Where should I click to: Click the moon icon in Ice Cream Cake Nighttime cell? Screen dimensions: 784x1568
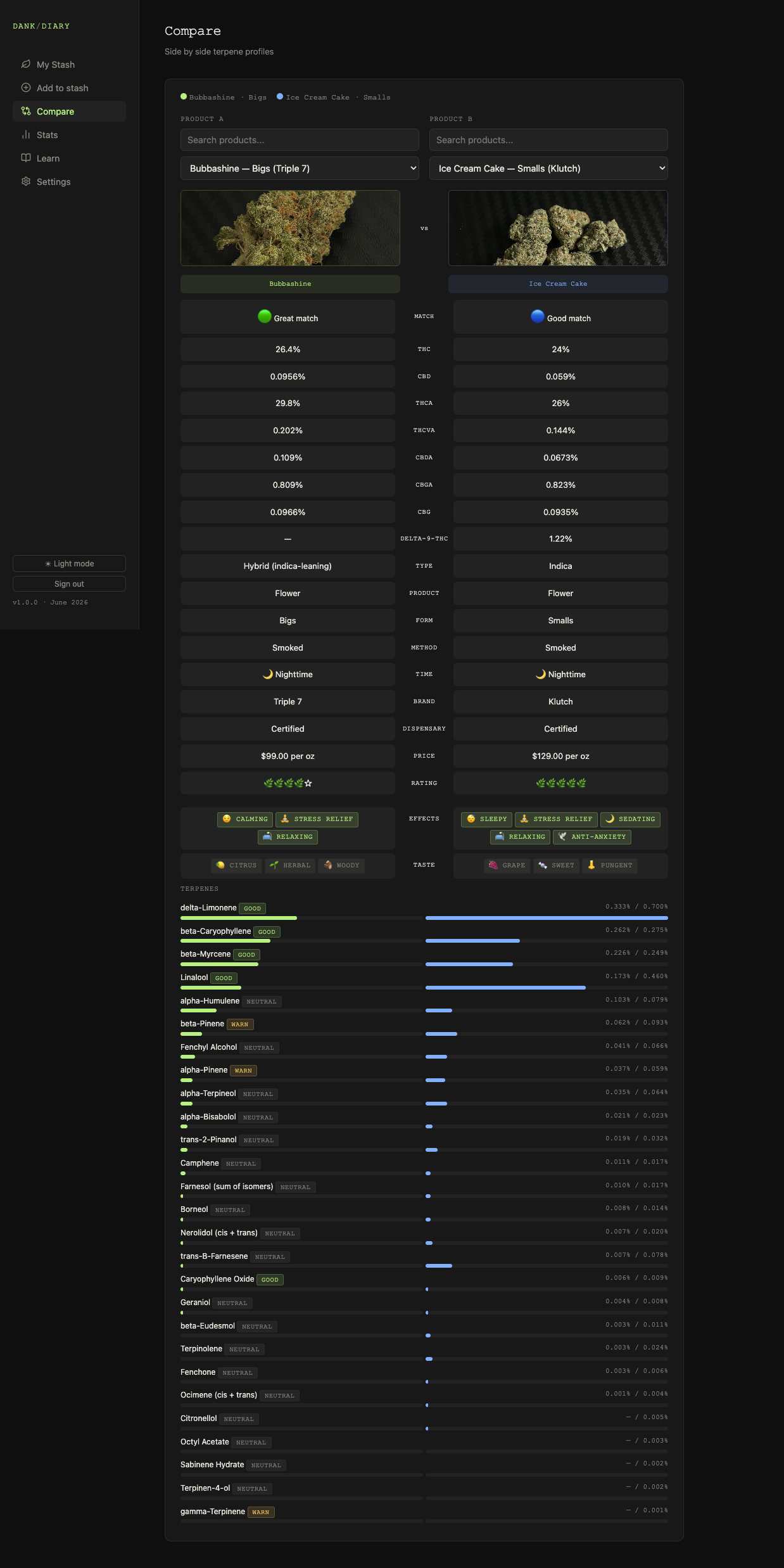click(541, 674)
